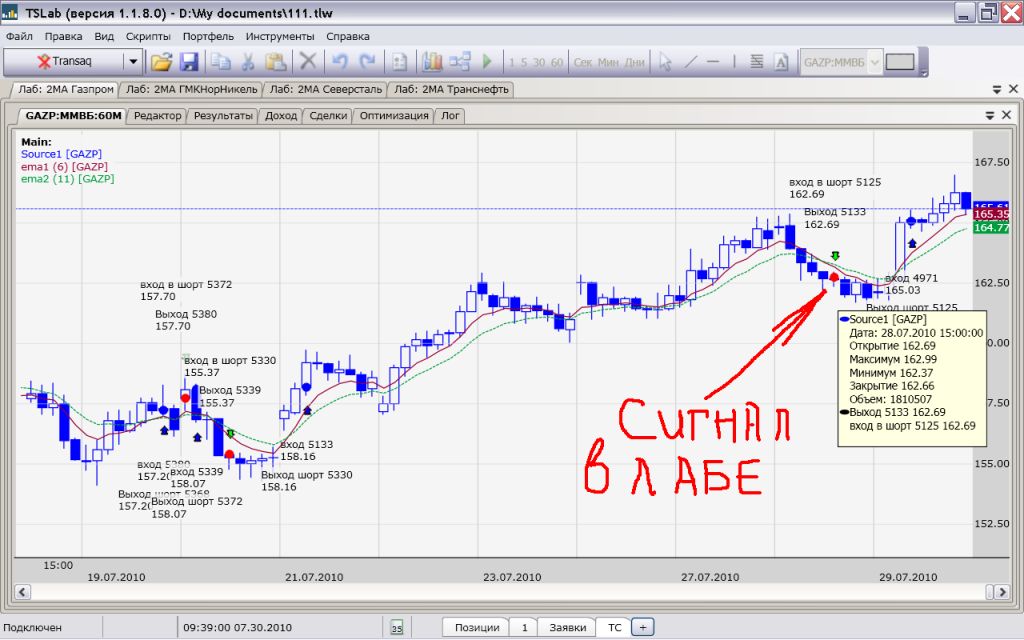Open outer lab tab list dropdown arrow
The height and width of the screenshot is (640, 1024).
tap(997, 89)
